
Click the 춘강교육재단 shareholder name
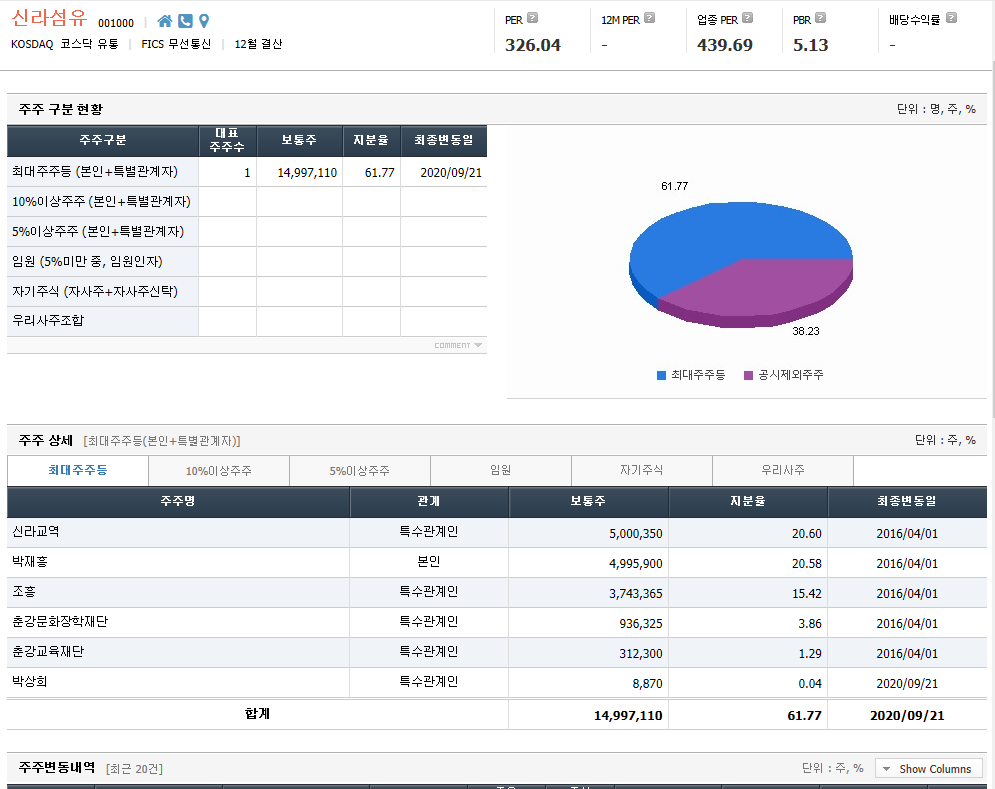tap(48, 651)
